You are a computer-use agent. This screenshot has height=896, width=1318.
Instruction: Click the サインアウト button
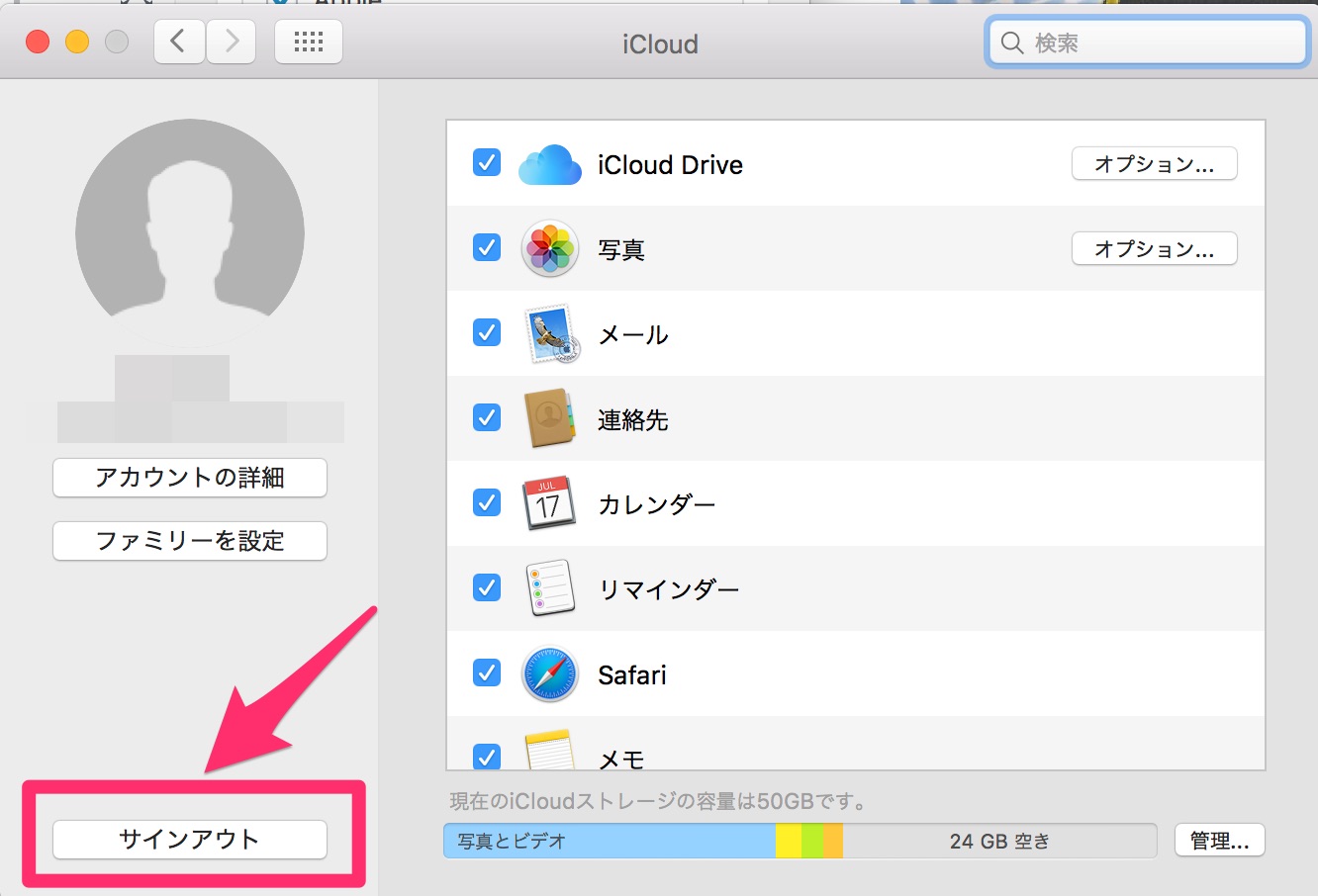190,840
